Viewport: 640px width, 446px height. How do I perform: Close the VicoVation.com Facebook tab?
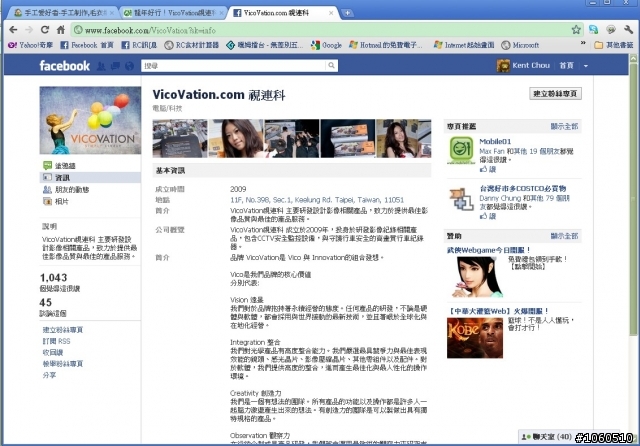point(331,13)
